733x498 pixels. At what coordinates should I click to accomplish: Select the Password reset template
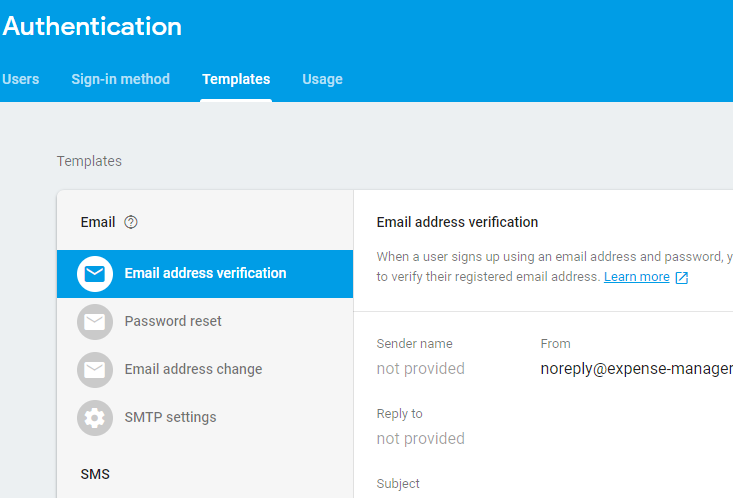point(205,322)
